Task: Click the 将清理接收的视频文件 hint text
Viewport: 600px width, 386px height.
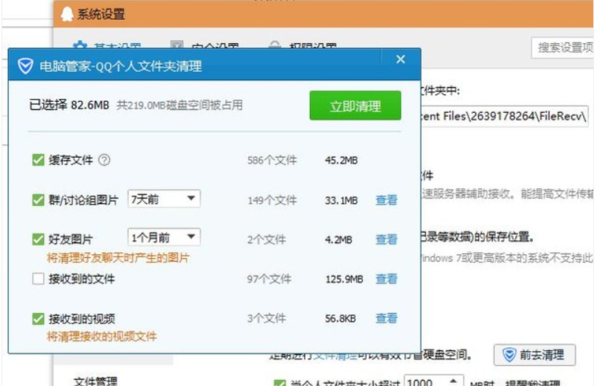Action: [102, 337]
